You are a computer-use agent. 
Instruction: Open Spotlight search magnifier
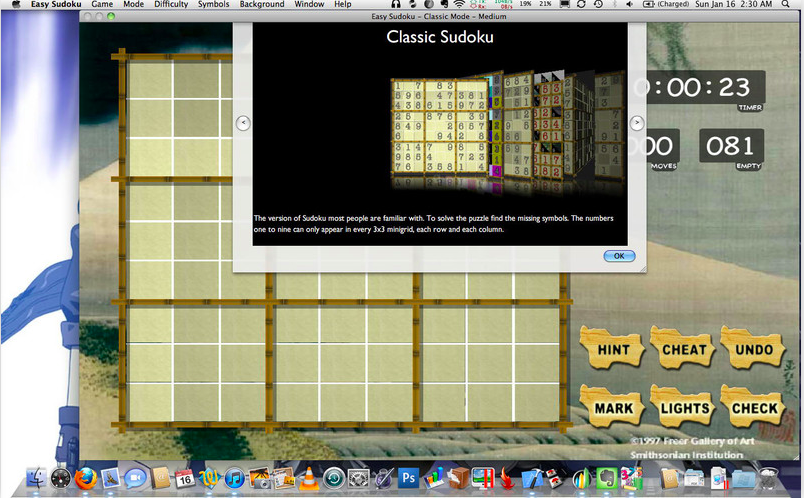point(785,4)
